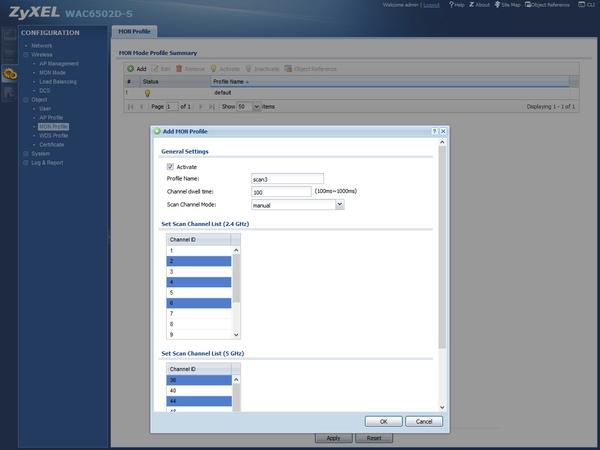Image resolution: width=600 pixels, height=450 pixels.
Task: Click the help question mark in dialog header
Action: pyautogui.click(x=434, y=131)
